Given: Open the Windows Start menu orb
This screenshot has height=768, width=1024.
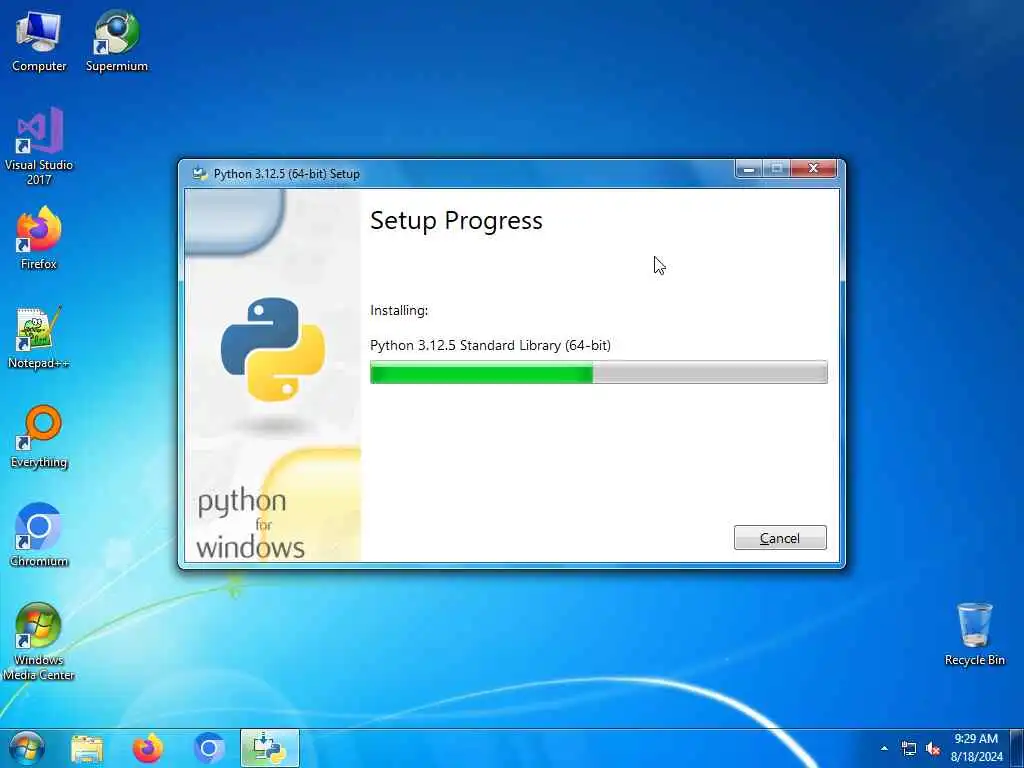Looking at the screenshot, I should click(x=27, y=748).
